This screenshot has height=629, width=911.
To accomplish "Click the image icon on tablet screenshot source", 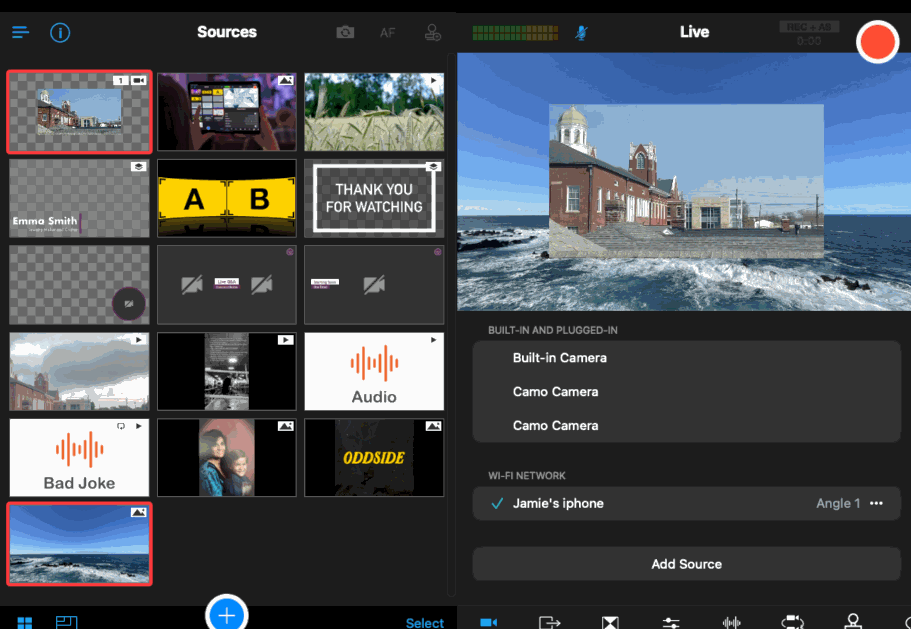I will [x=285, y=81].
